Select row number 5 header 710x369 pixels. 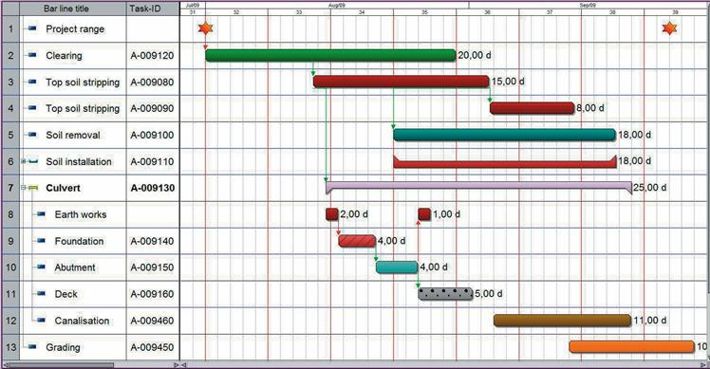10,135
